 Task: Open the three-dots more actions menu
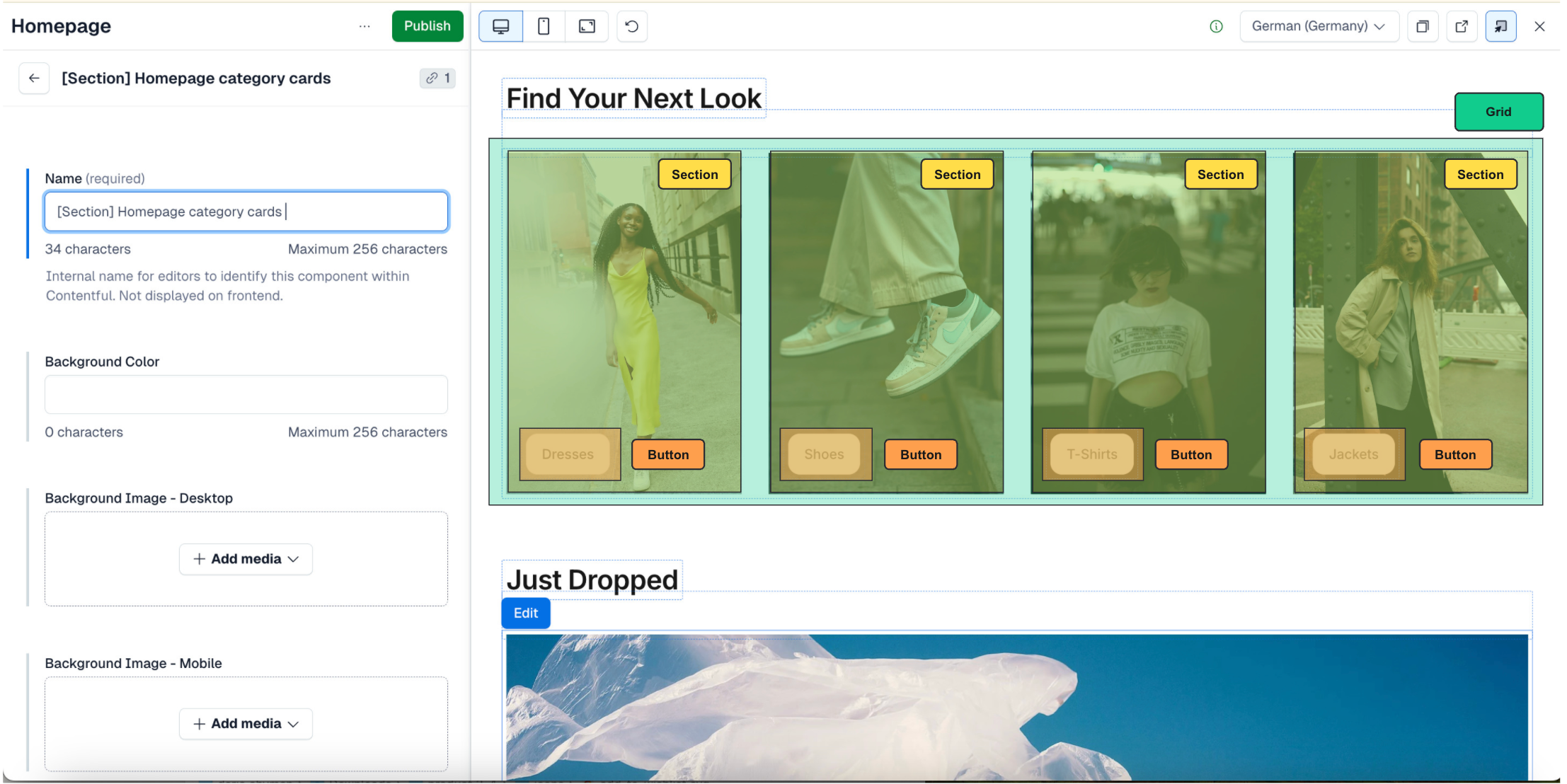[365, 26]
